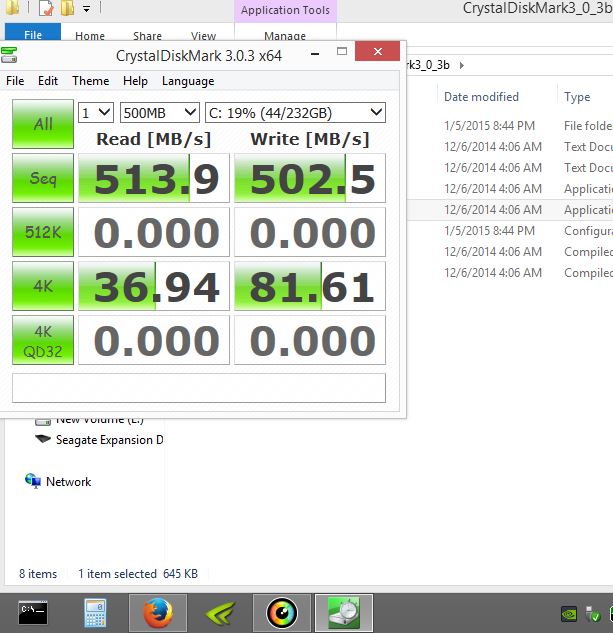Viewport: 613px width, 633px height.
Task: Open Firefox from taskbar
Action: click(158, 613)
